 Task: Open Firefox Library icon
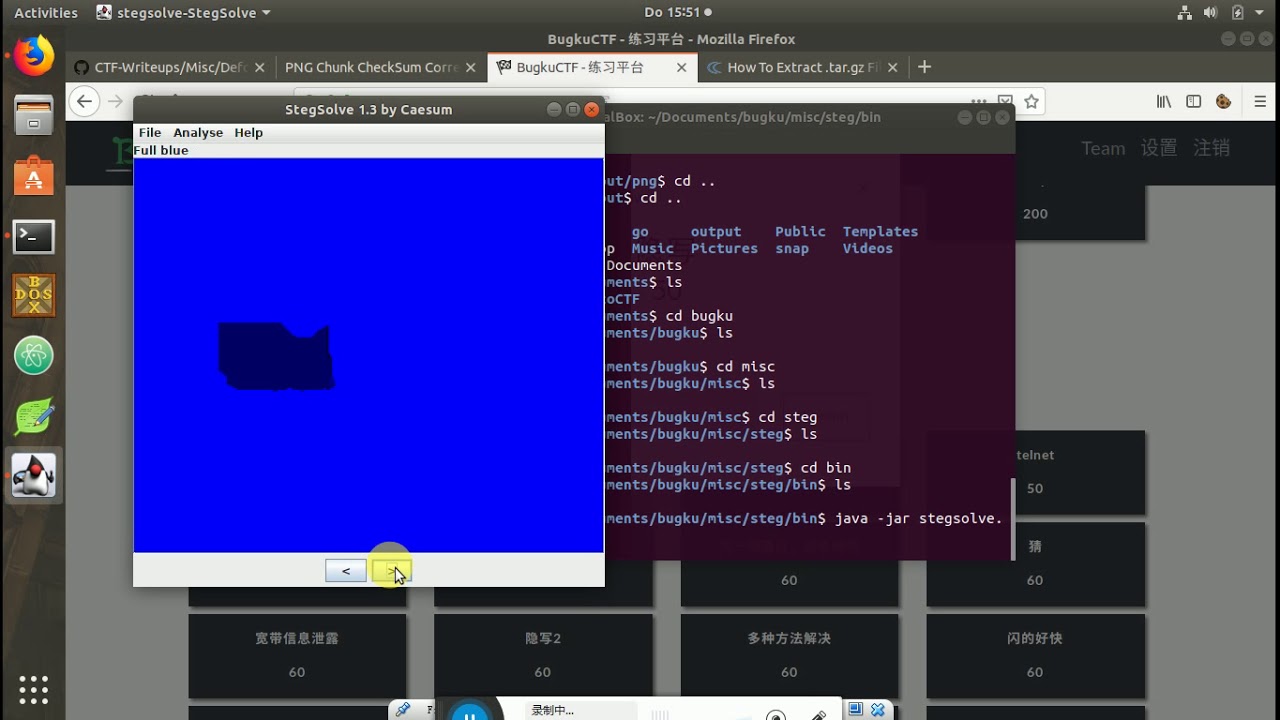[1164, 101]
